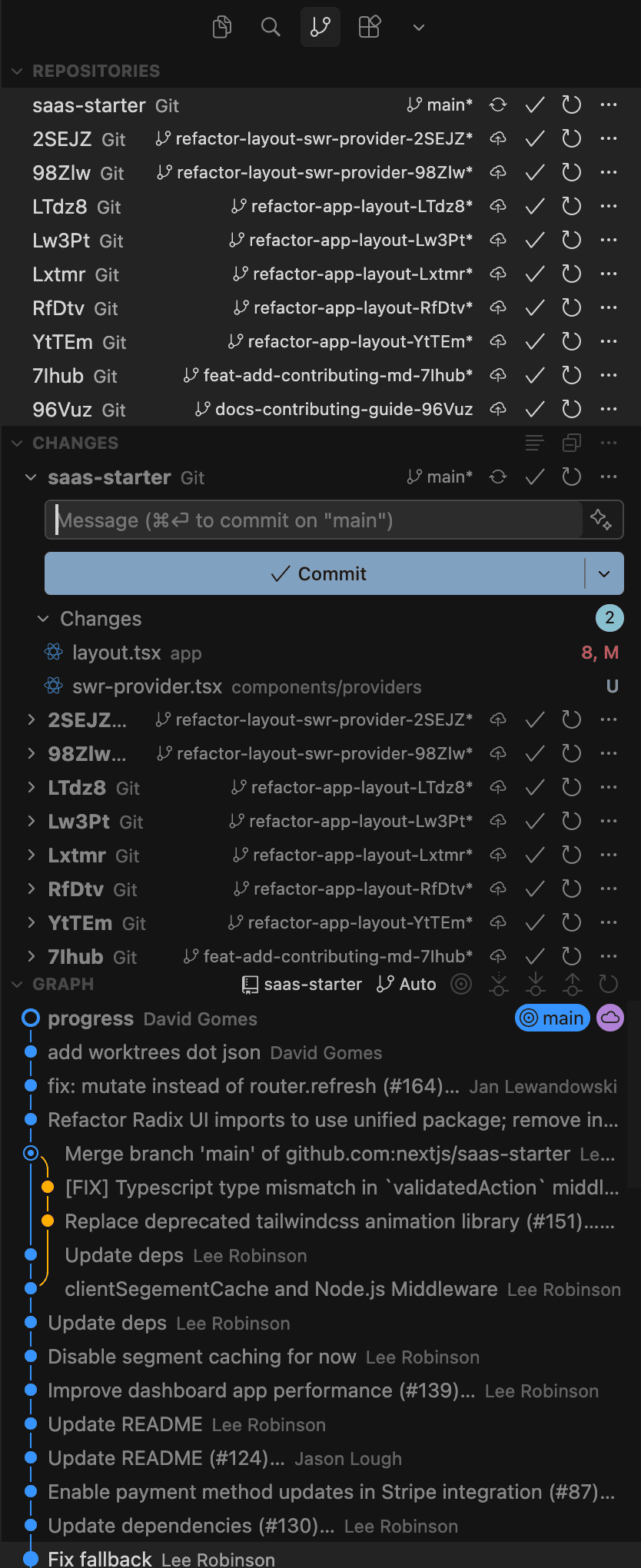Viewport: 641px width, 1568px height.
Task: Open the additional views chevron menu at top
Action: click(418, 27)
